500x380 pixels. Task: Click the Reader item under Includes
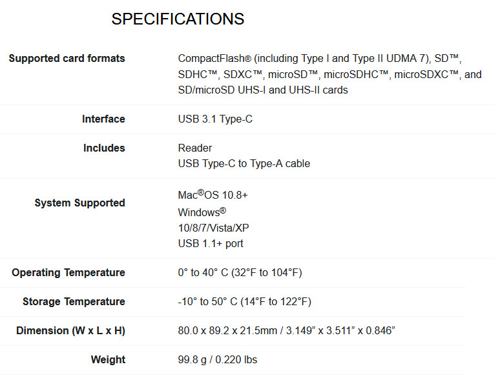[x=195, y=148]
